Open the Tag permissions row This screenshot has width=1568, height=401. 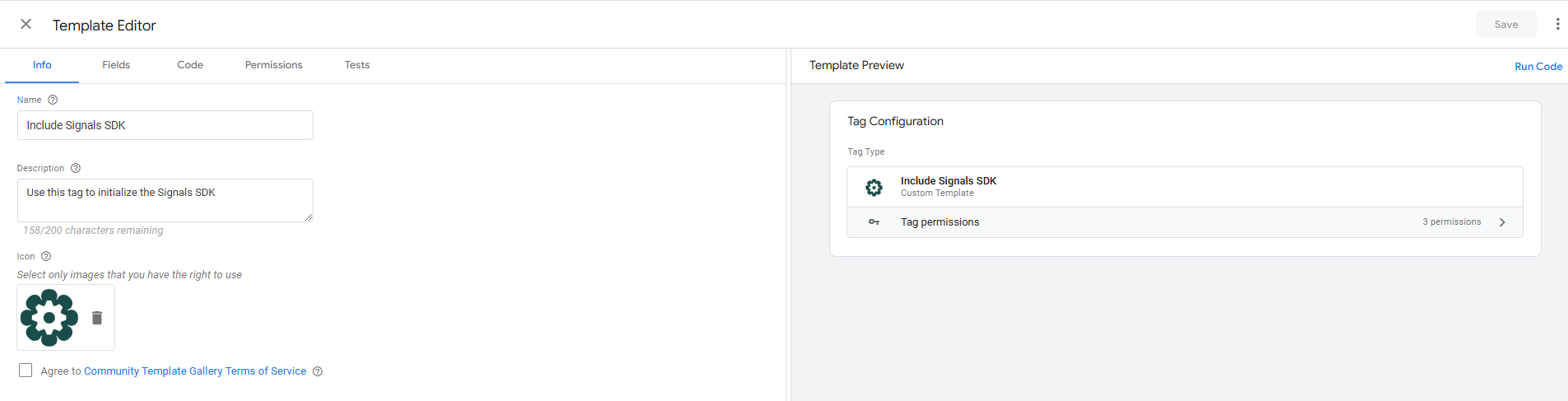939,222
